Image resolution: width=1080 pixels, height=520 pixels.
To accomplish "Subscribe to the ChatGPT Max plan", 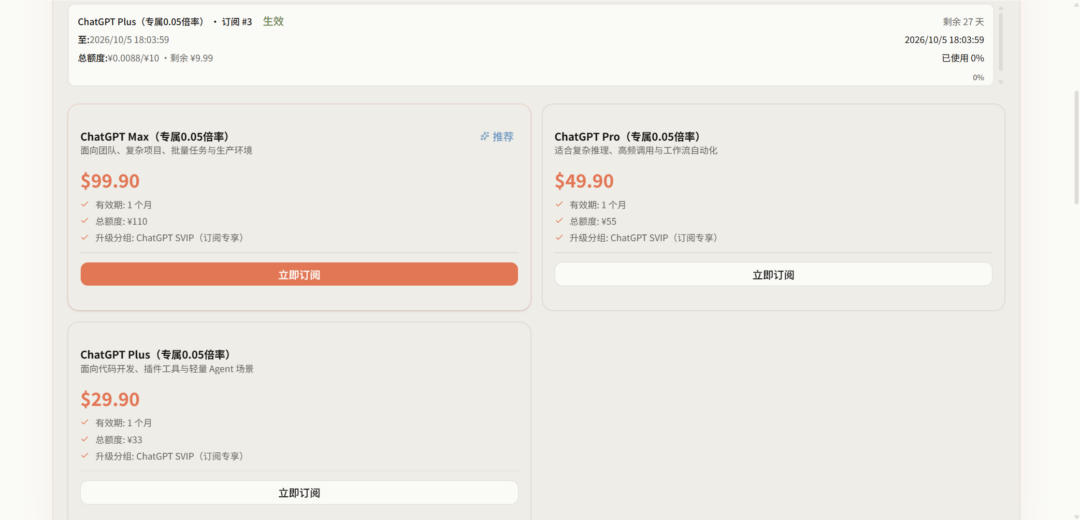I will (299, 274).
